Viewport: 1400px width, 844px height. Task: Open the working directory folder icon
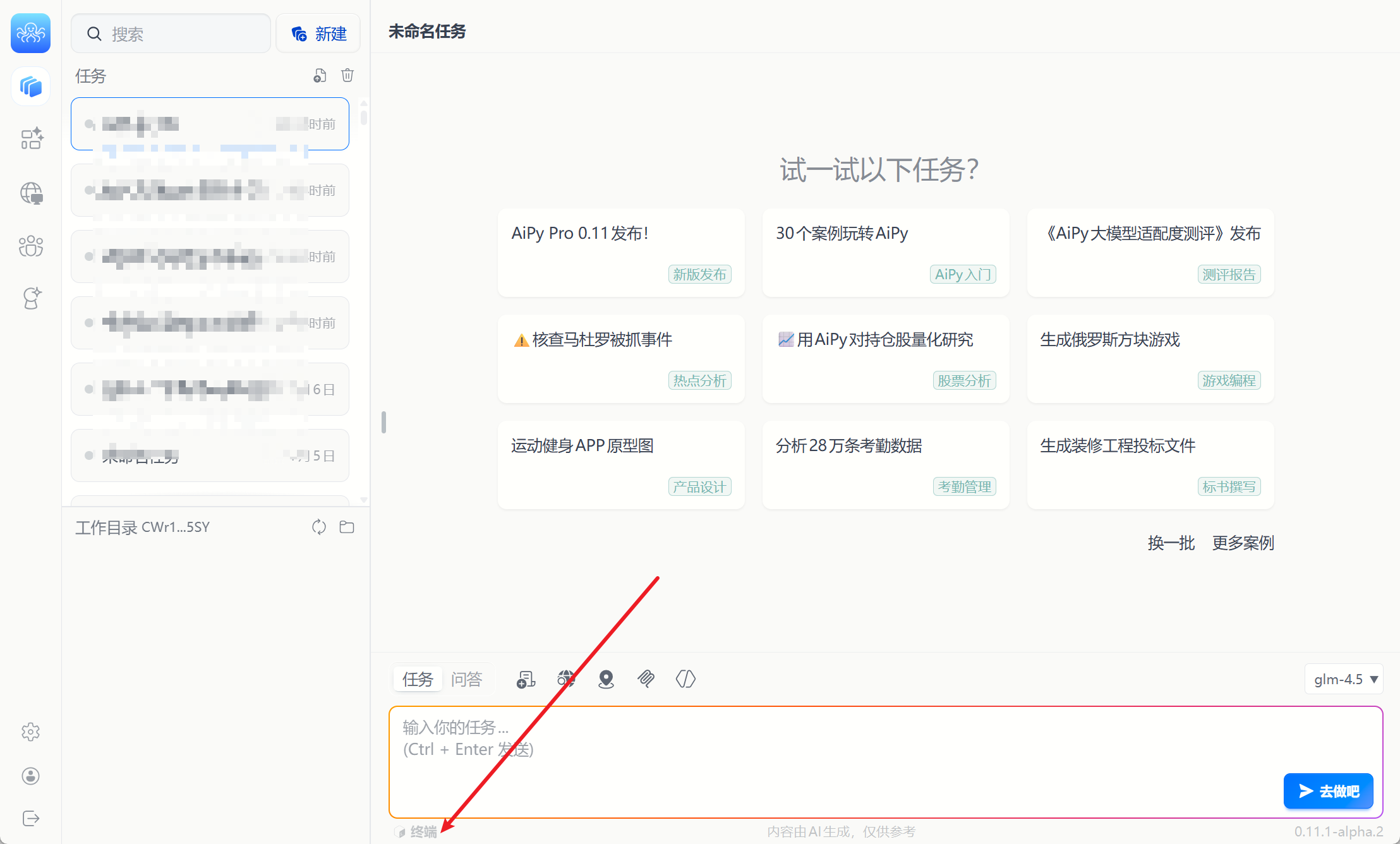347,527
